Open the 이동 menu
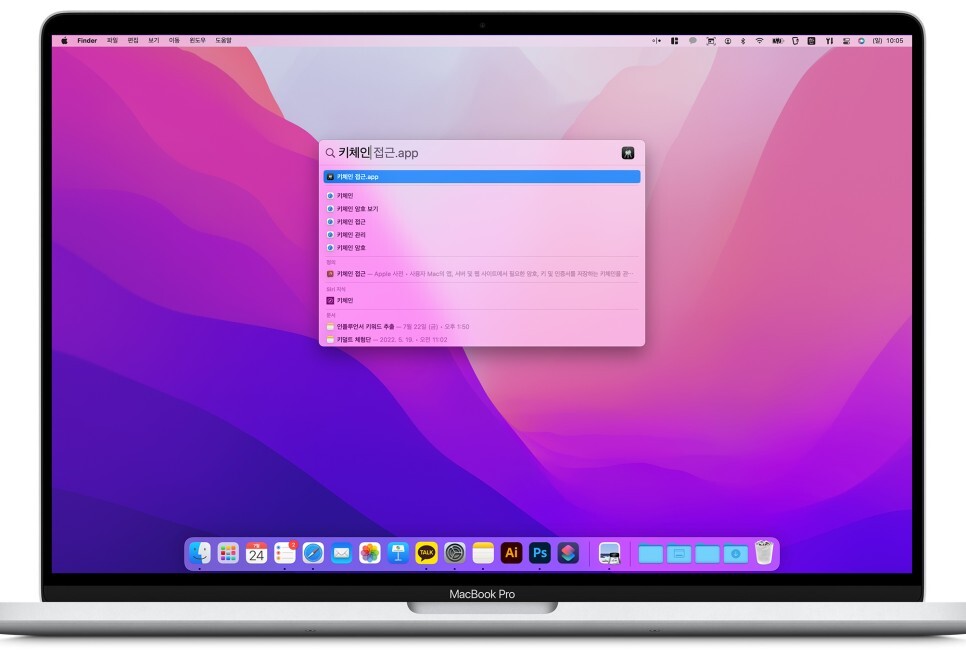 tap(174, 41)
